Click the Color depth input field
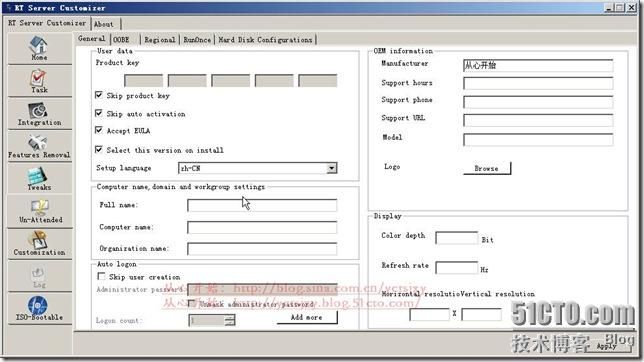The height and width of the screenshot is (362, 644). [x=456, y=238]
